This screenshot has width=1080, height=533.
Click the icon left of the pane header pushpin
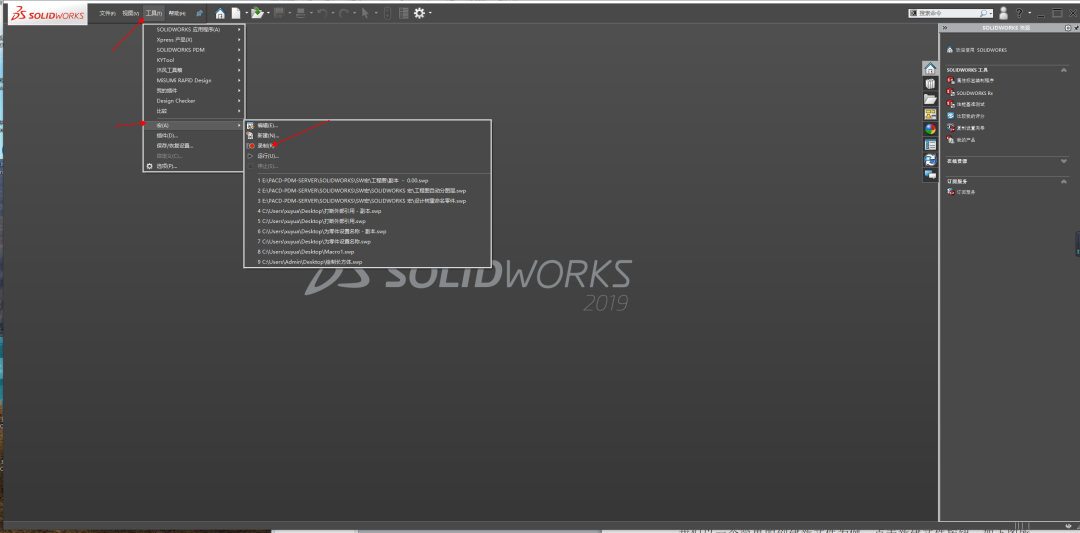[x=1068, y=28]
